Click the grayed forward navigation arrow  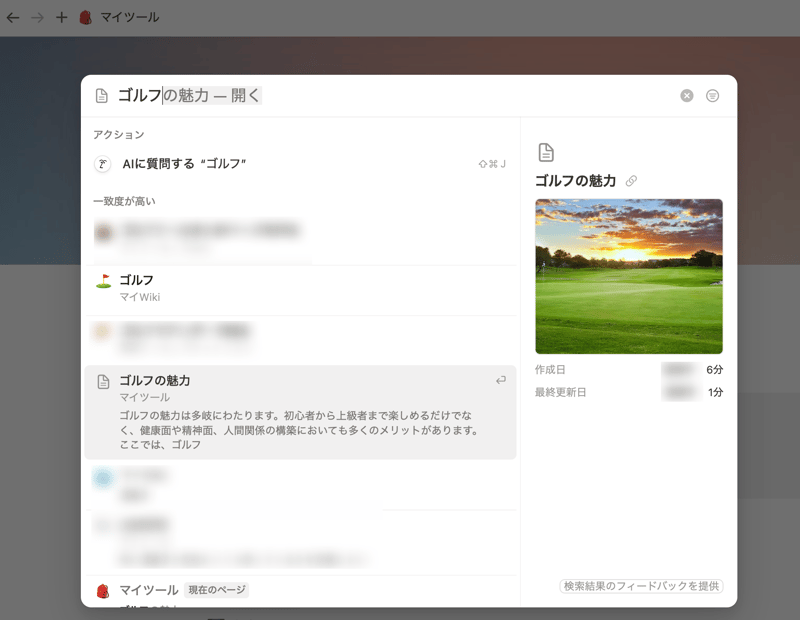coord(36,16)
